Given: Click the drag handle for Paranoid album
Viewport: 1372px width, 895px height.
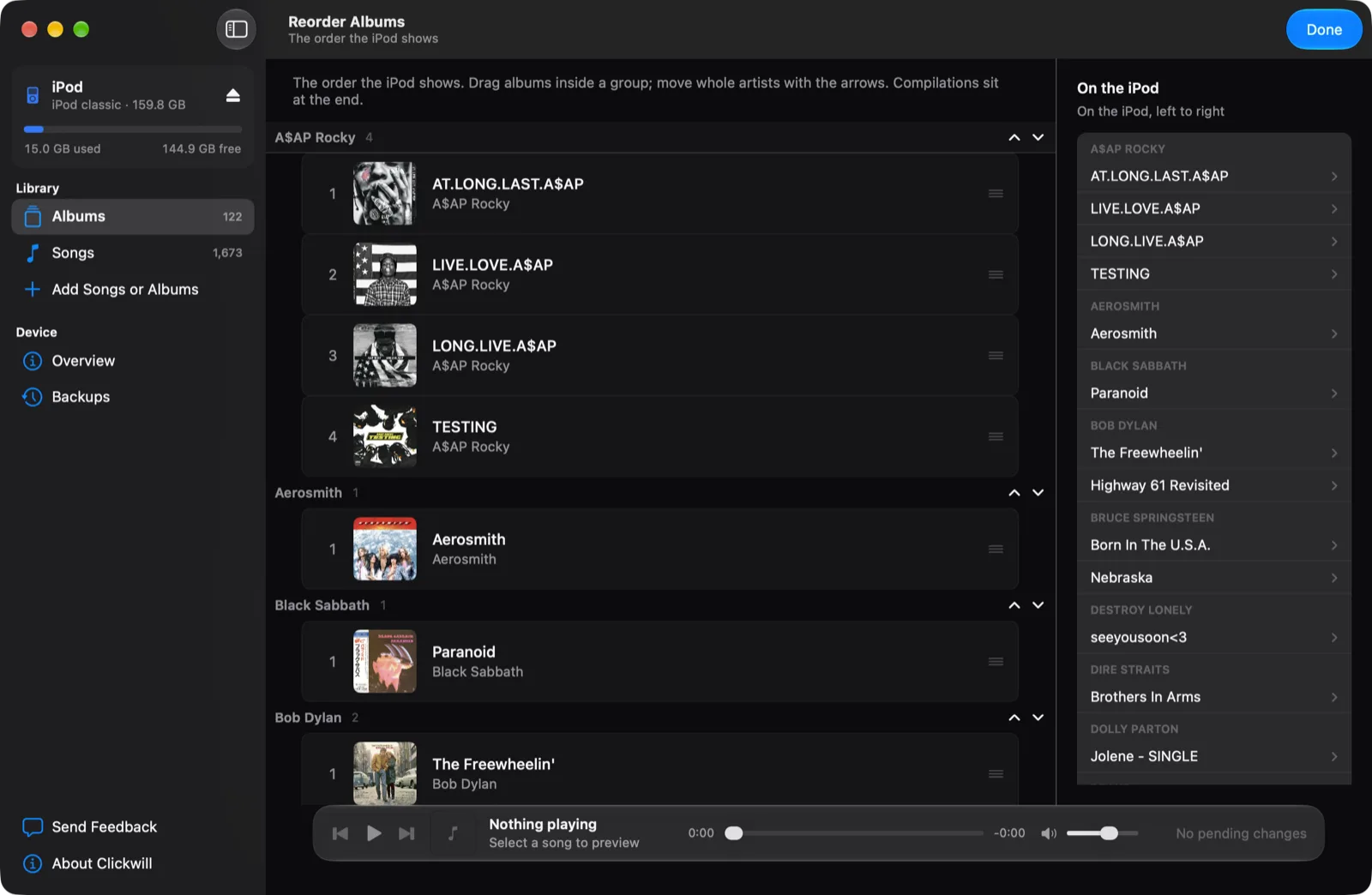Looking at the screenshot, I should tap(996, 662).
